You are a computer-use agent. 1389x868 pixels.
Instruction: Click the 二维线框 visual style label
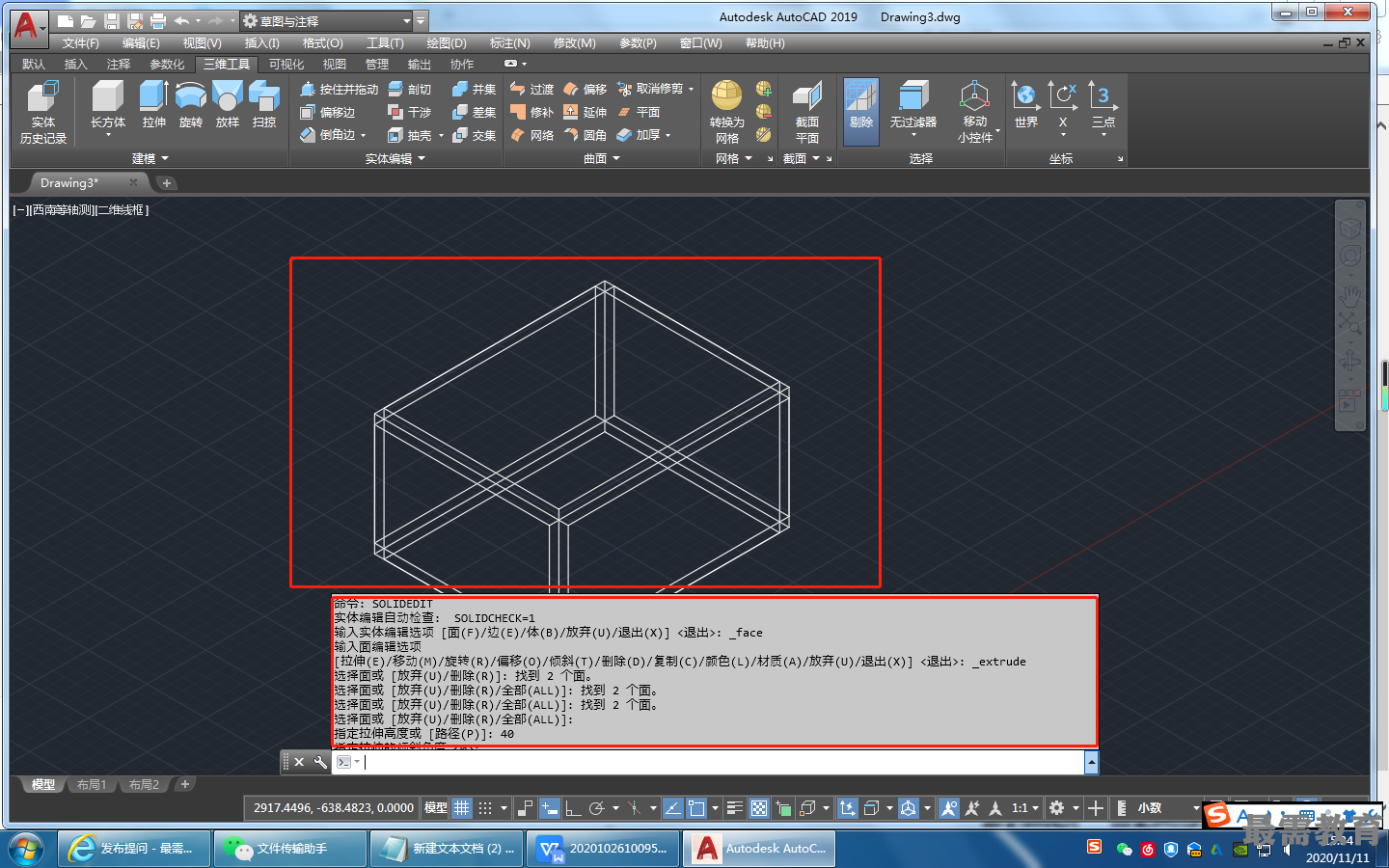click(x=121, y=209)
